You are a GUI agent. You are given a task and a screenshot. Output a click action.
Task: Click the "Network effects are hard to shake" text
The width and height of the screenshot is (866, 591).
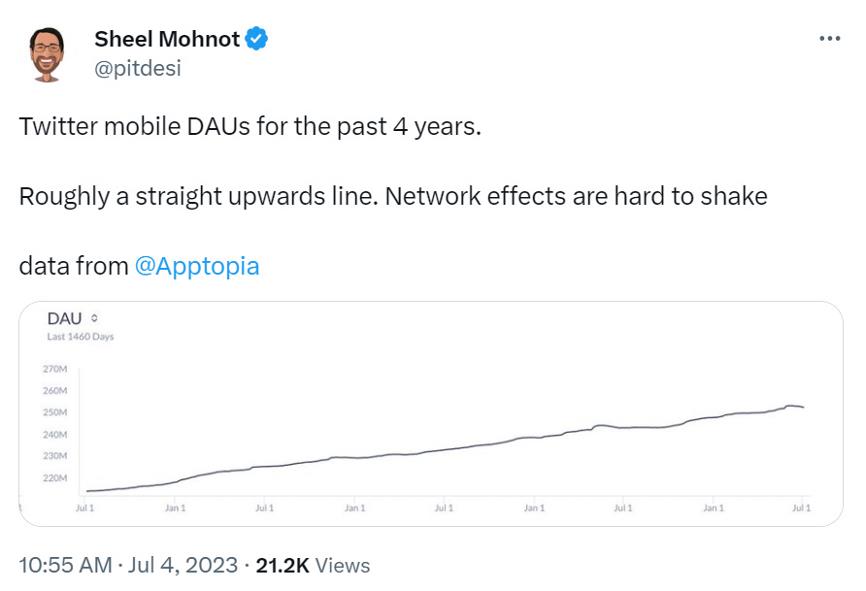[576, 196]
